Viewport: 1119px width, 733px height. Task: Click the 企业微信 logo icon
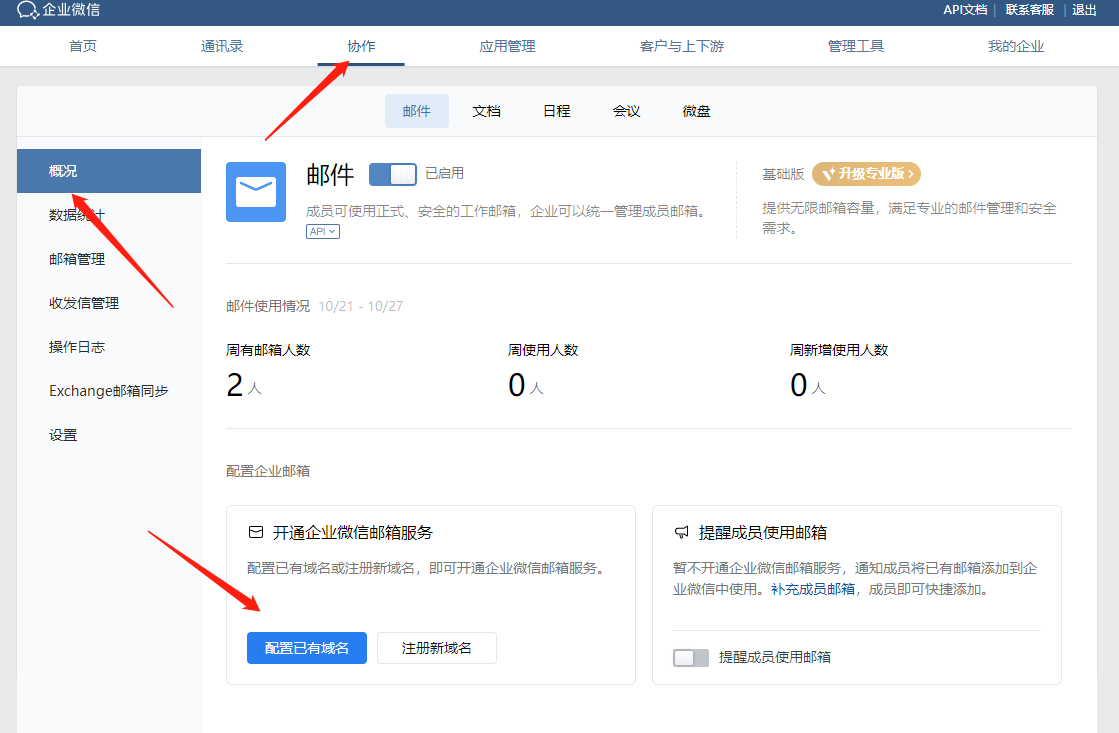coord(28,10)
